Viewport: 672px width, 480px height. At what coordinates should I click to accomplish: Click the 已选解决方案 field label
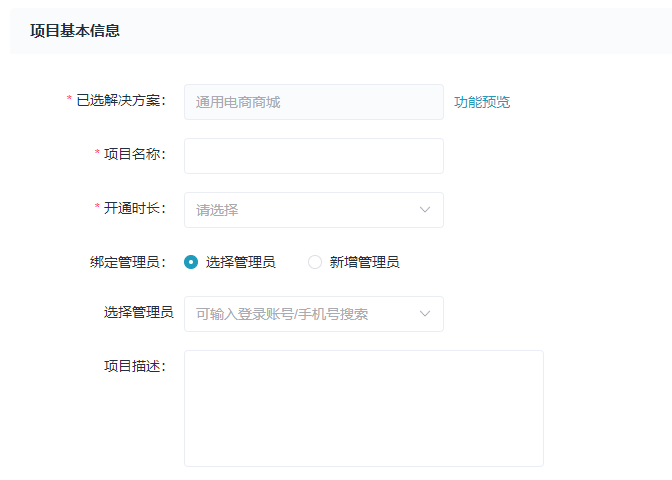tap(120, 100)
